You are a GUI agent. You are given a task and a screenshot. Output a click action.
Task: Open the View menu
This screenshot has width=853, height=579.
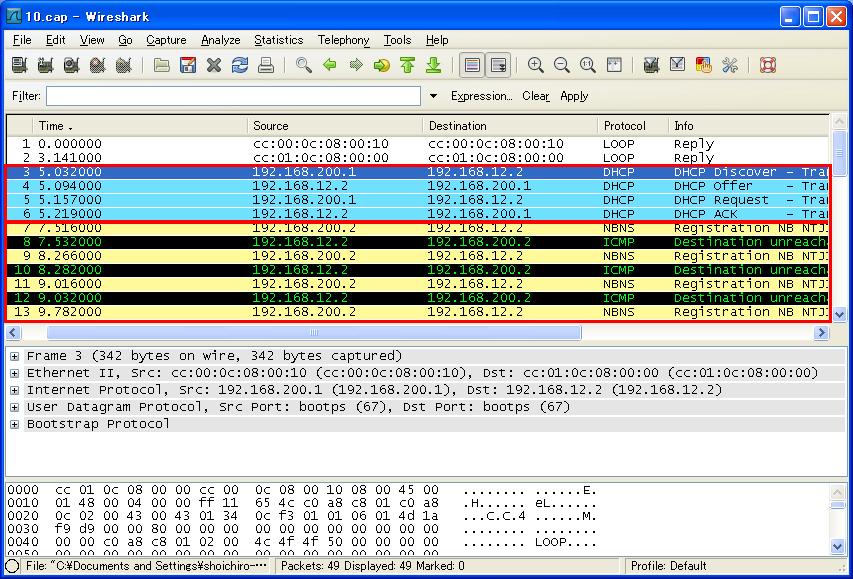(x=92, y=40)
